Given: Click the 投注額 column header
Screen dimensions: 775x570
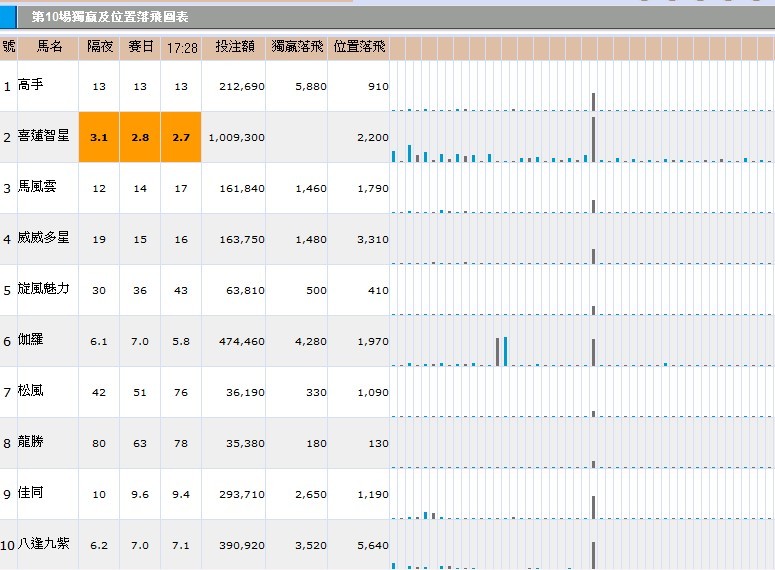Looking at the screenshot, I should coord(234,47).
